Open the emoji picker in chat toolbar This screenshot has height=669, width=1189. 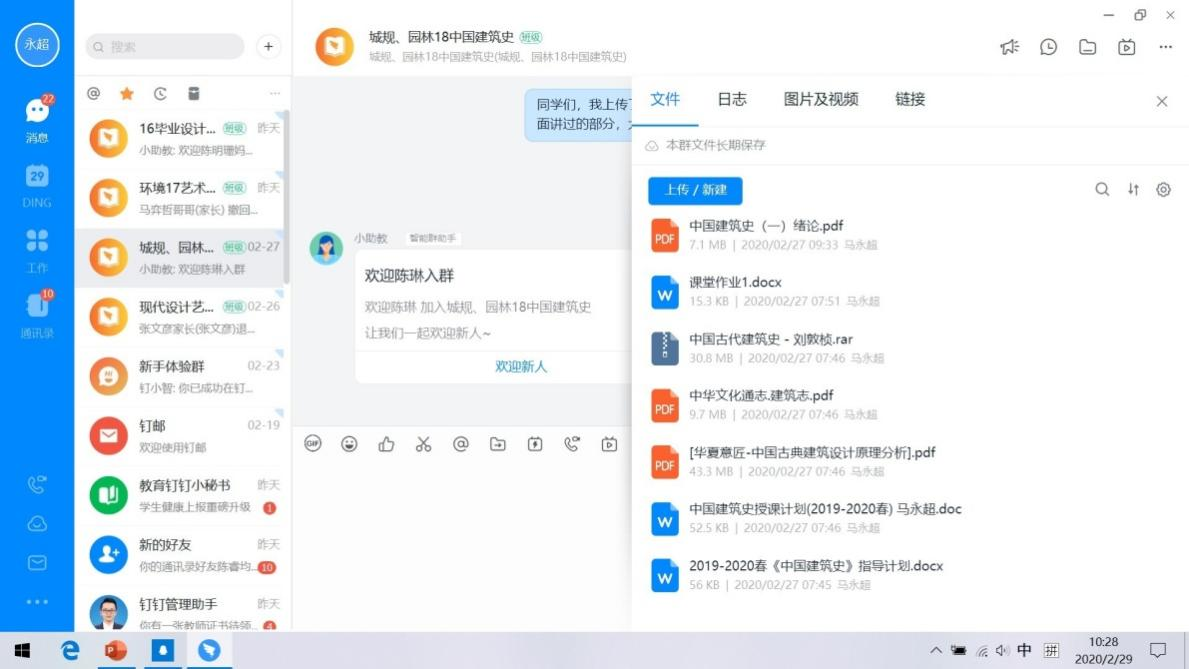349,444
